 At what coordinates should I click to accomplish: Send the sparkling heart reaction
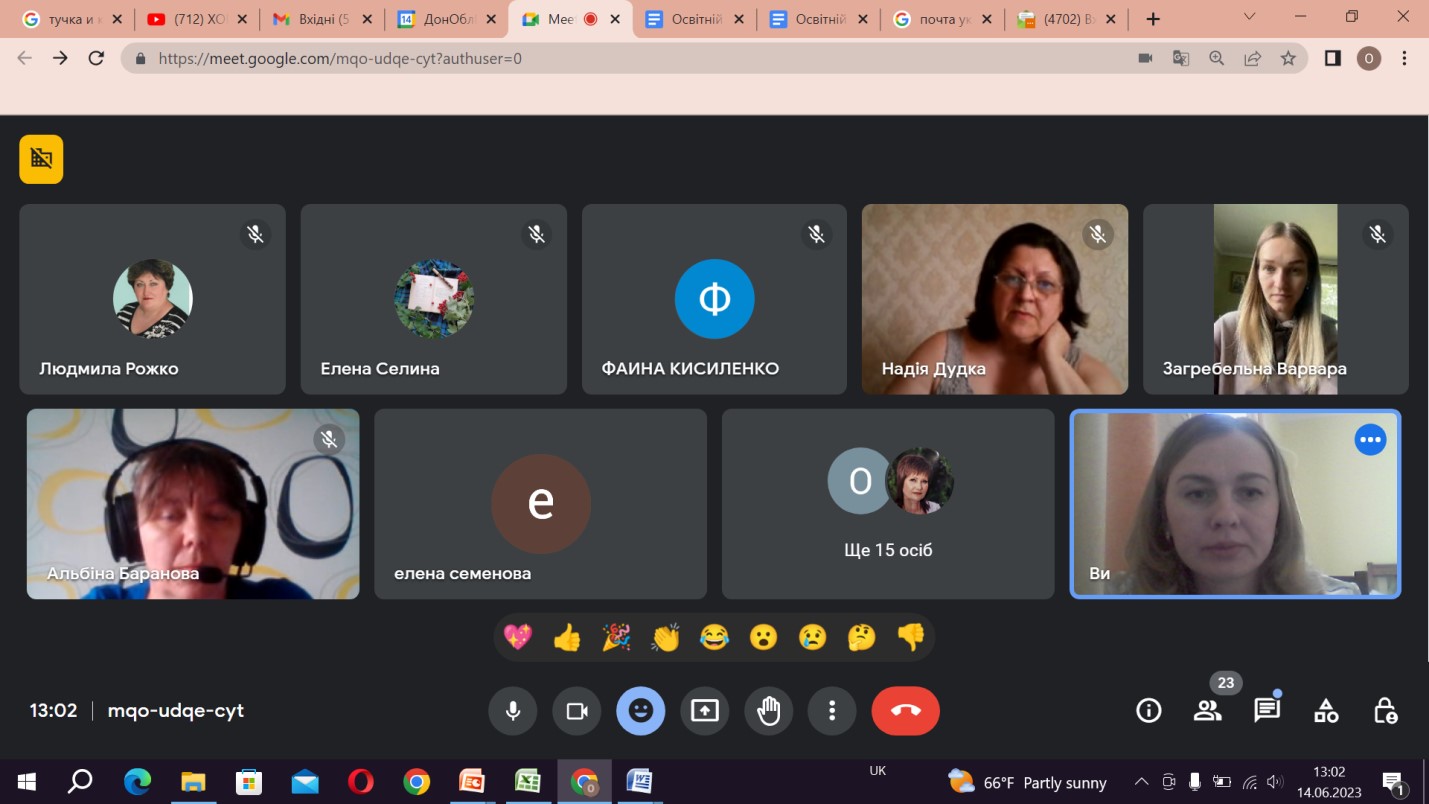tap(518, 637)
